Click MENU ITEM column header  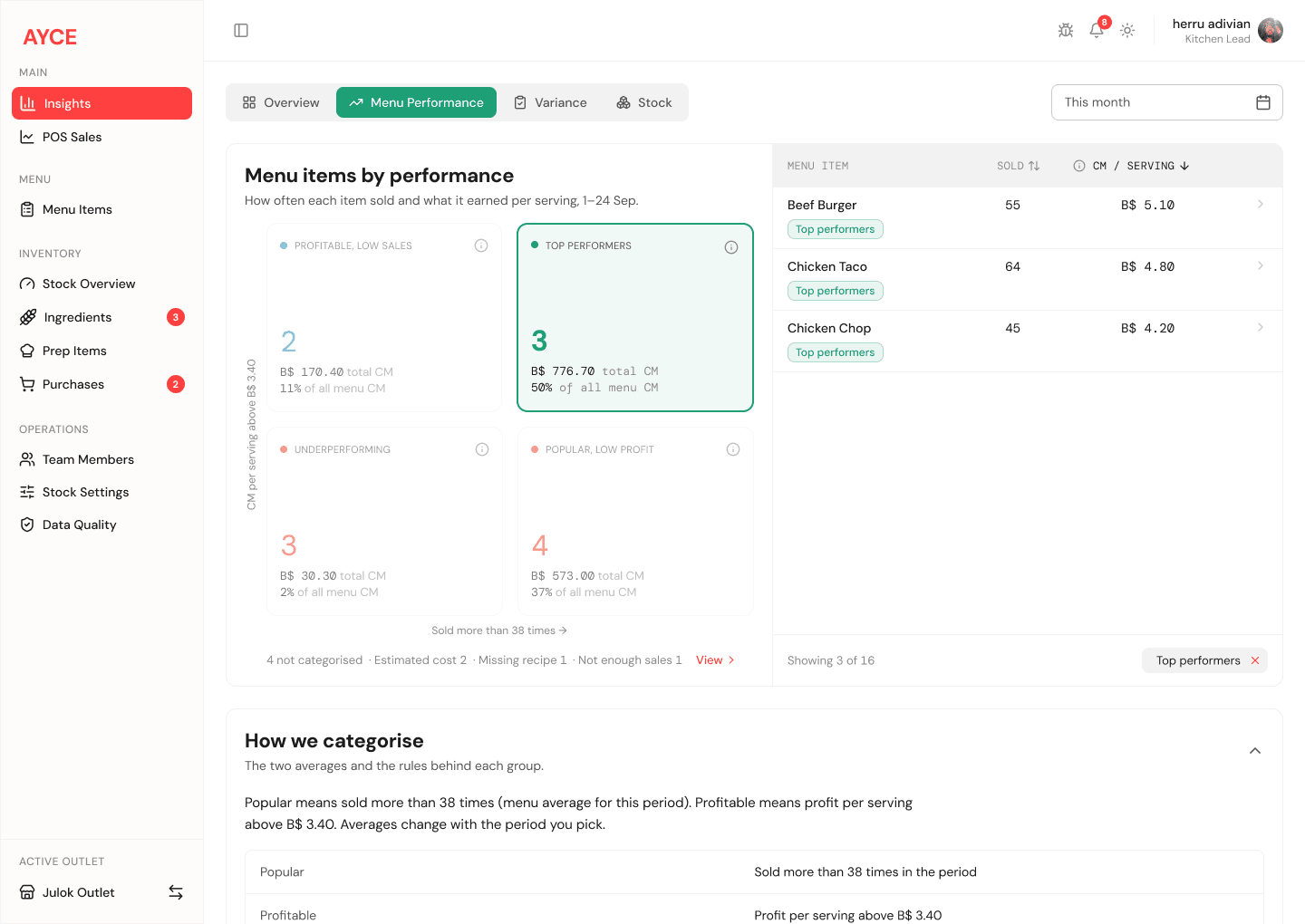[x=818, y=166]
